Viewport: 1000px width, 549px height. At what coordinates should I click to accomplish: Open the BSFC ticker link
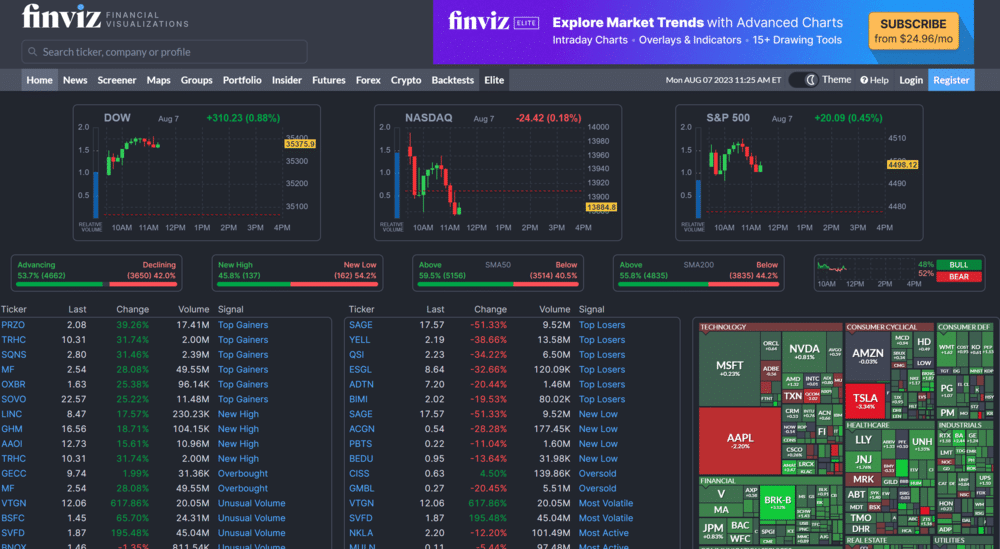(13, 518)
